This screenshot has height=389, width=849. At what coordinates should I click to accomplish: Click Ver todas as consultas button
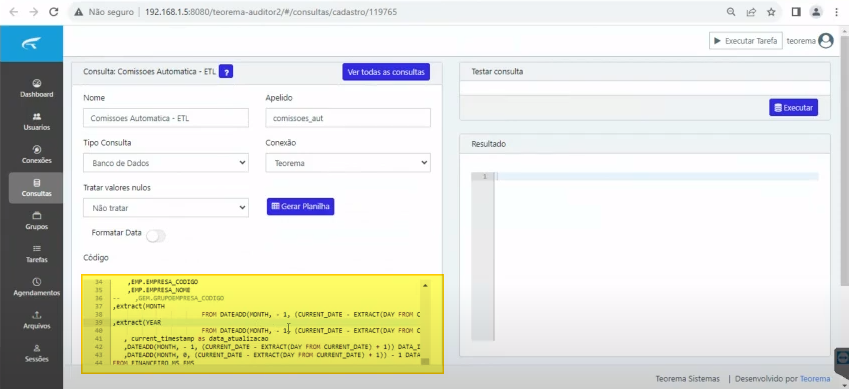coord(386,72)
